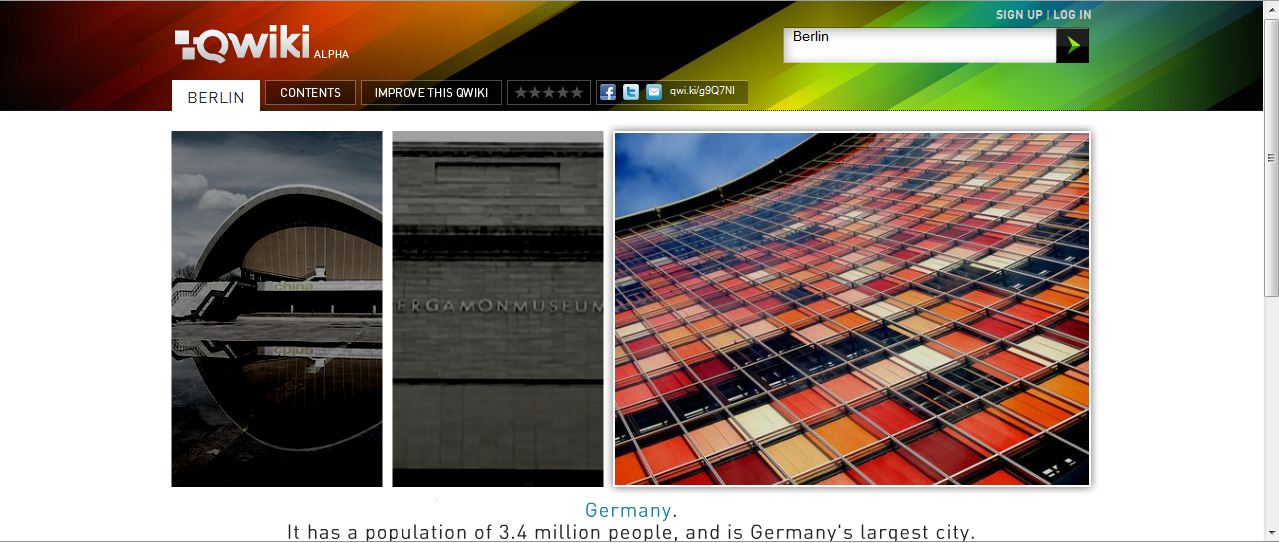Image resolution: width=1279 pixels, height=543 pixels.
Task: Click the Qwiki logo
Action: pyautogui.click(x=243, y=45)
